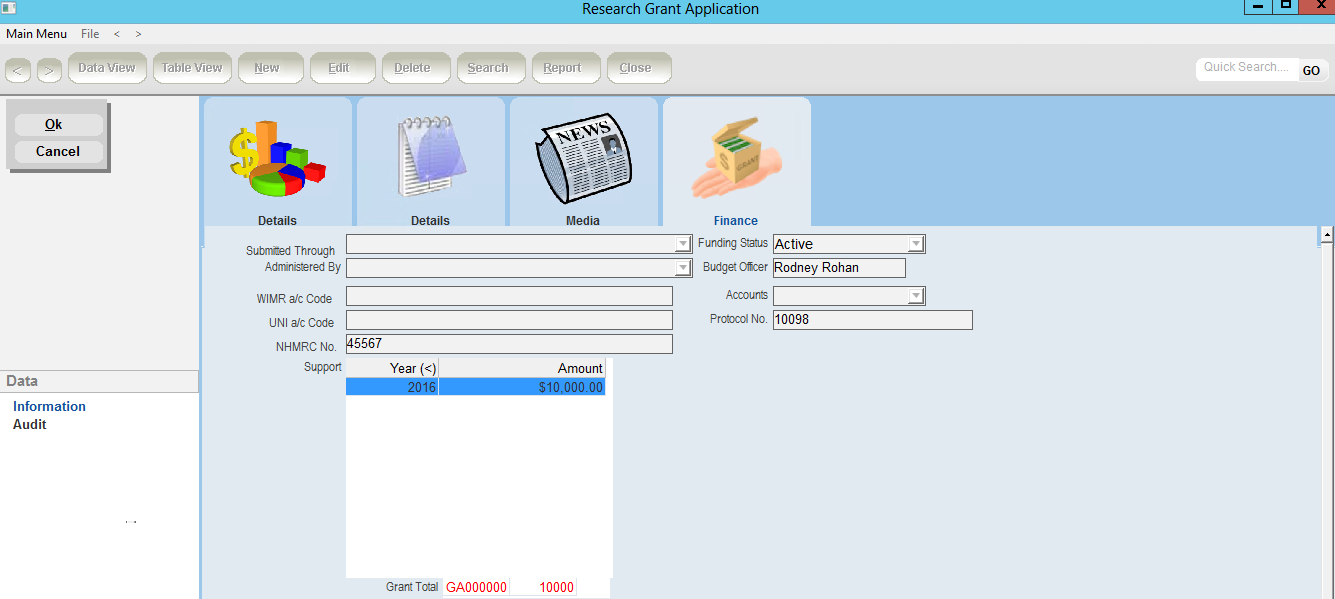Select the $10,000.00 amount cell
This screenshot has width=1335, height=599.
point(522,387)
